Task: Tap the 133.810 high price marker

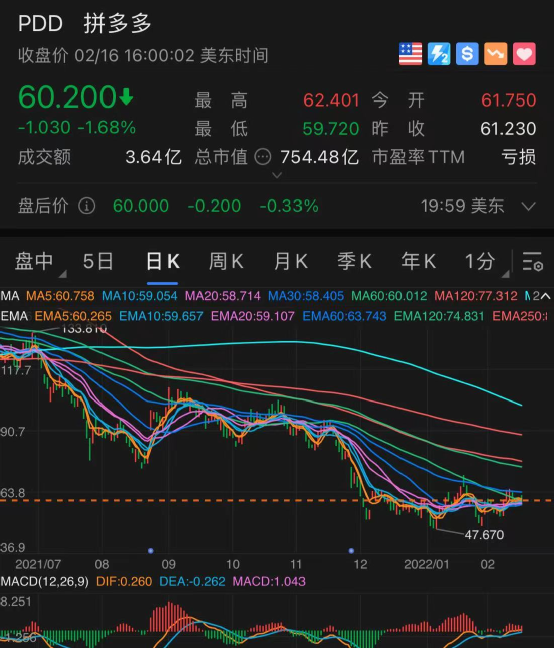Action: pos(84,329)
